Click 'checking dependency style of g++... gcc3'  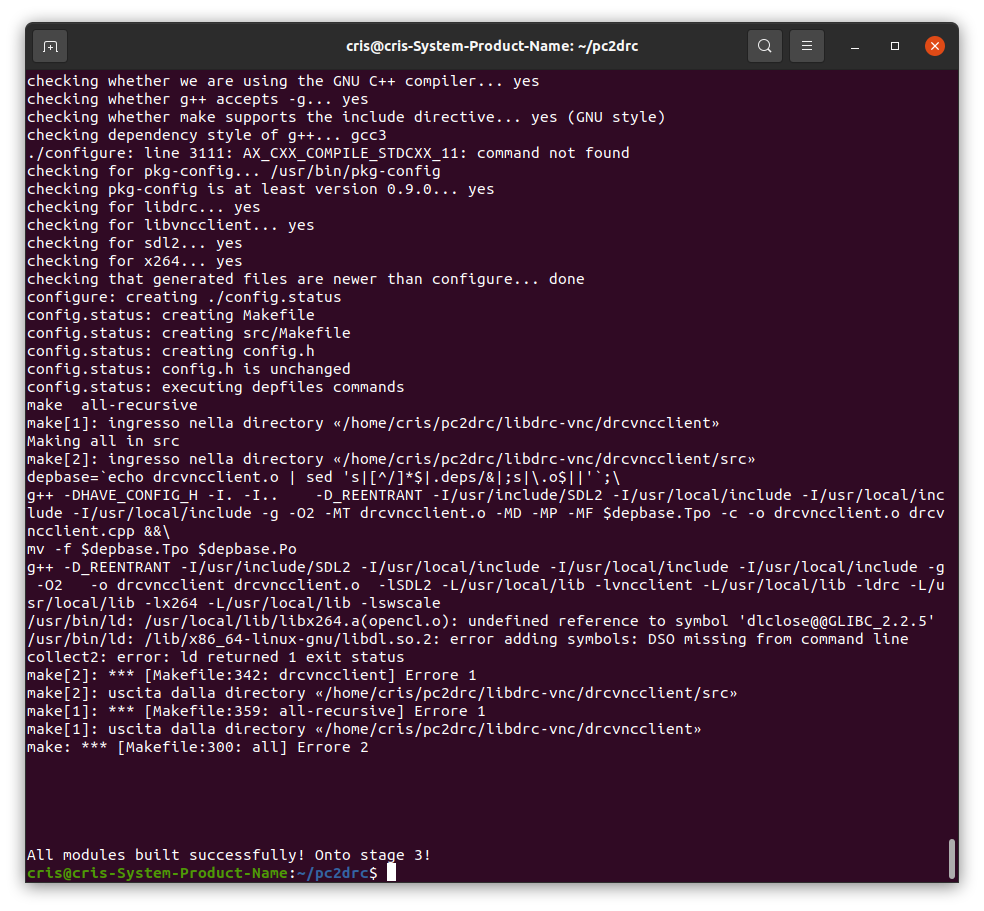pos(206,135)
